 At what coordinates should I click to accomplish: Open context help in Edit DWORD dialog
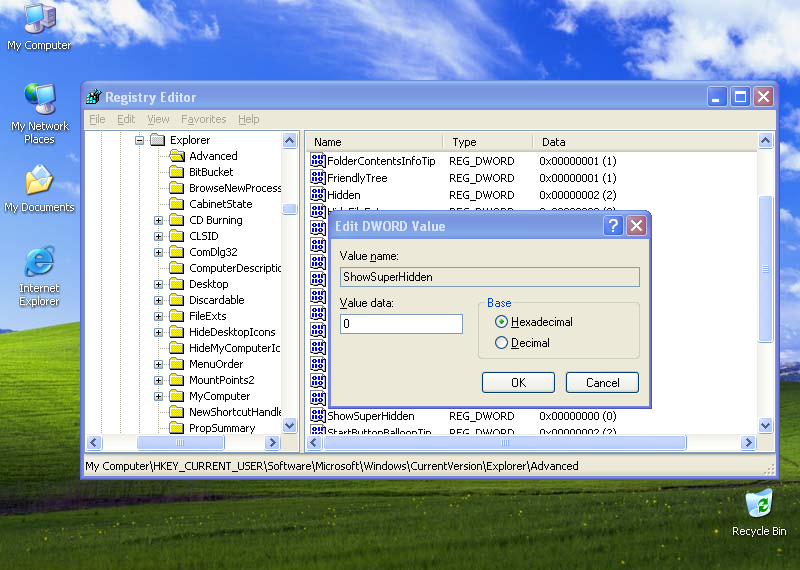click(x=613, y=226)
